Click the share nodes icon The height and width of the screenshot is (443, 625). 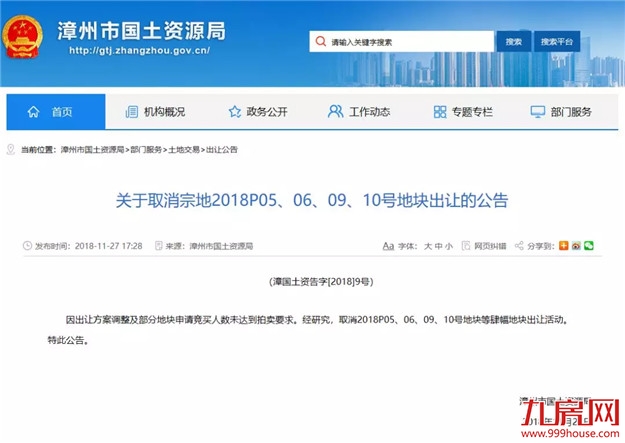[x=519, y=246]
